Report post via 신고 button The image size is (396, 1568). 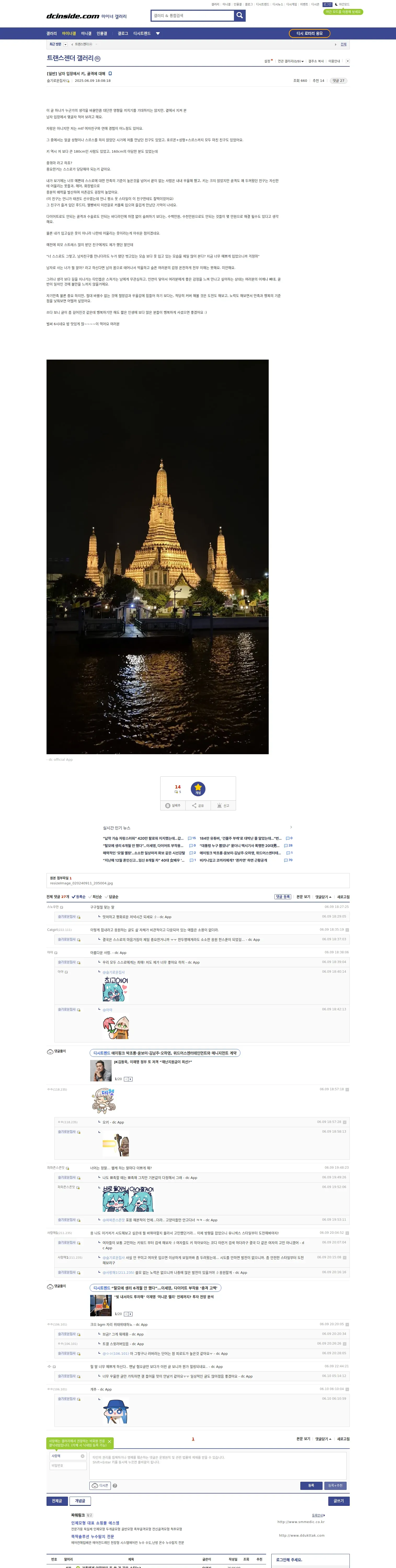tap(223, 805)
